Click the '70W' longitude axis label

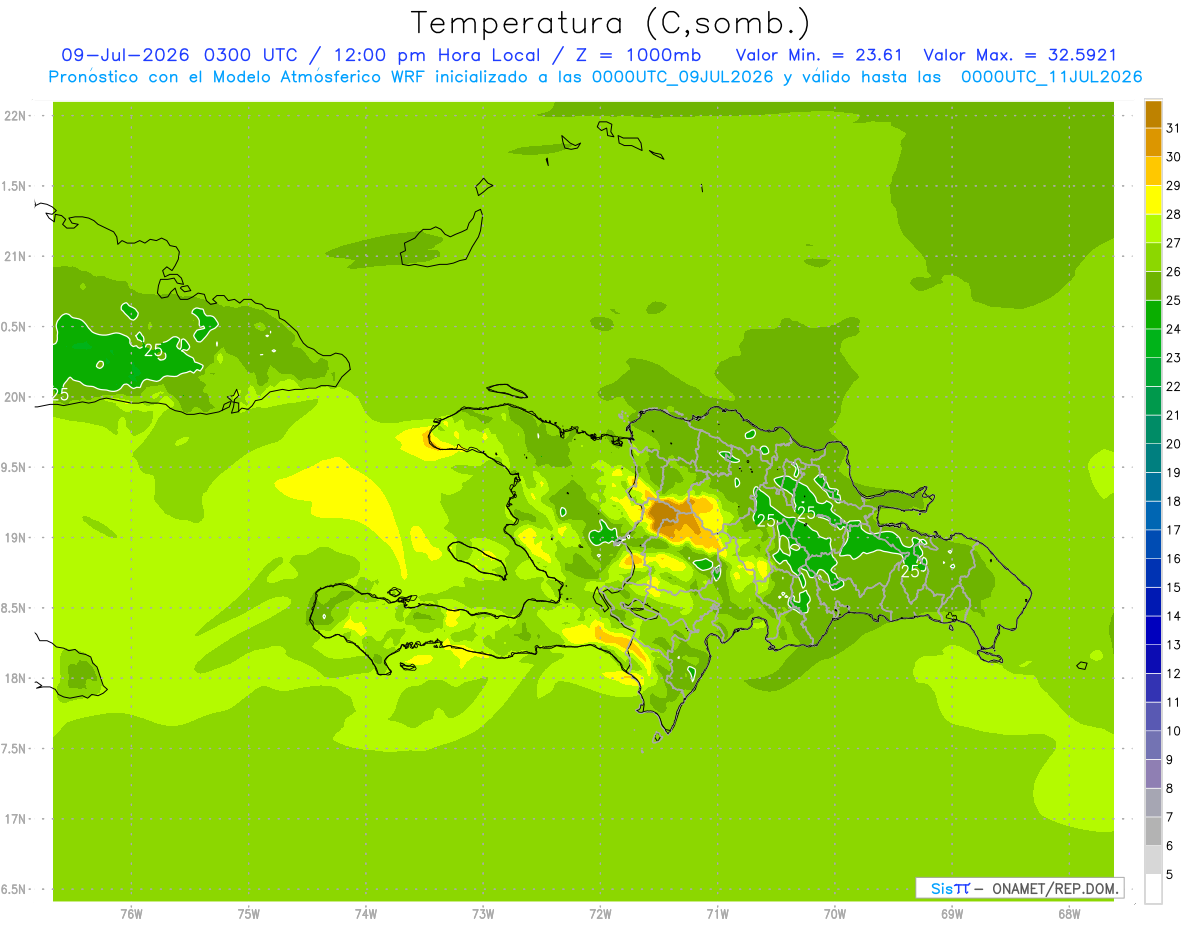pos(834,914)
